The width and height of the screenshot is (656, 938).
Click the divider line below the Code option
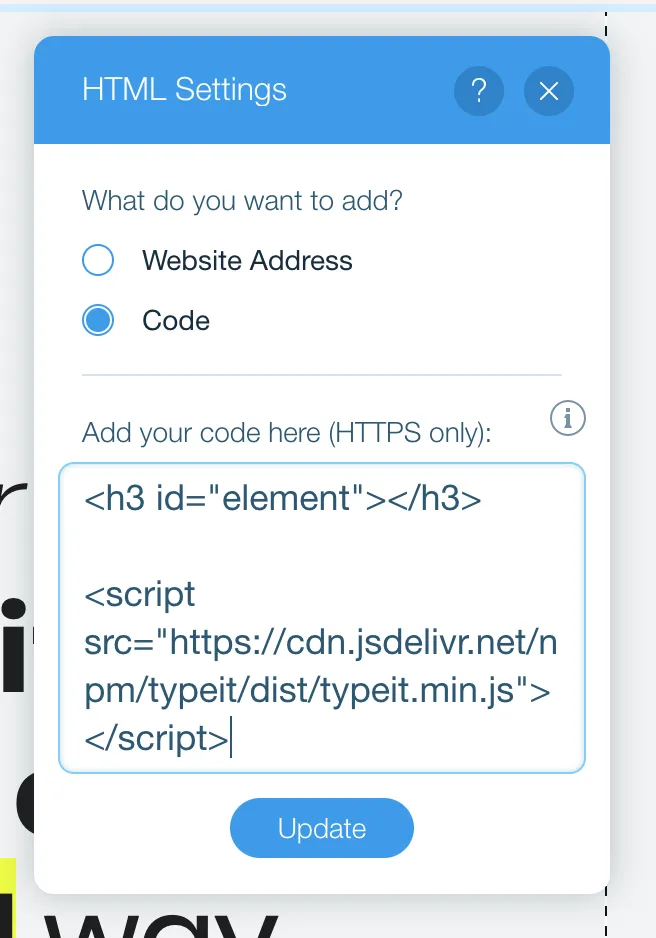pos(320,372)
